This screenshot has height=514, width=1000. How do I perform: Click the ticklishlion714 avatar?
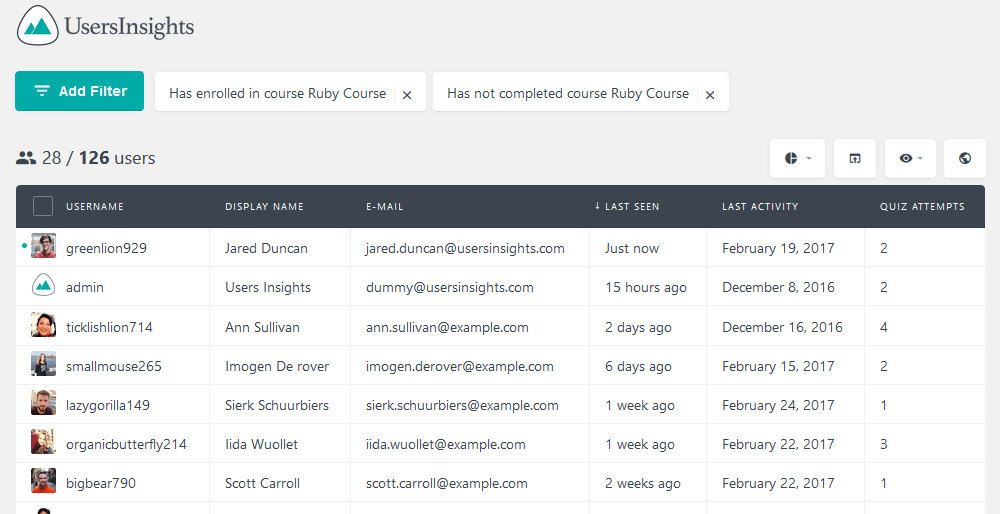point(43,325)
